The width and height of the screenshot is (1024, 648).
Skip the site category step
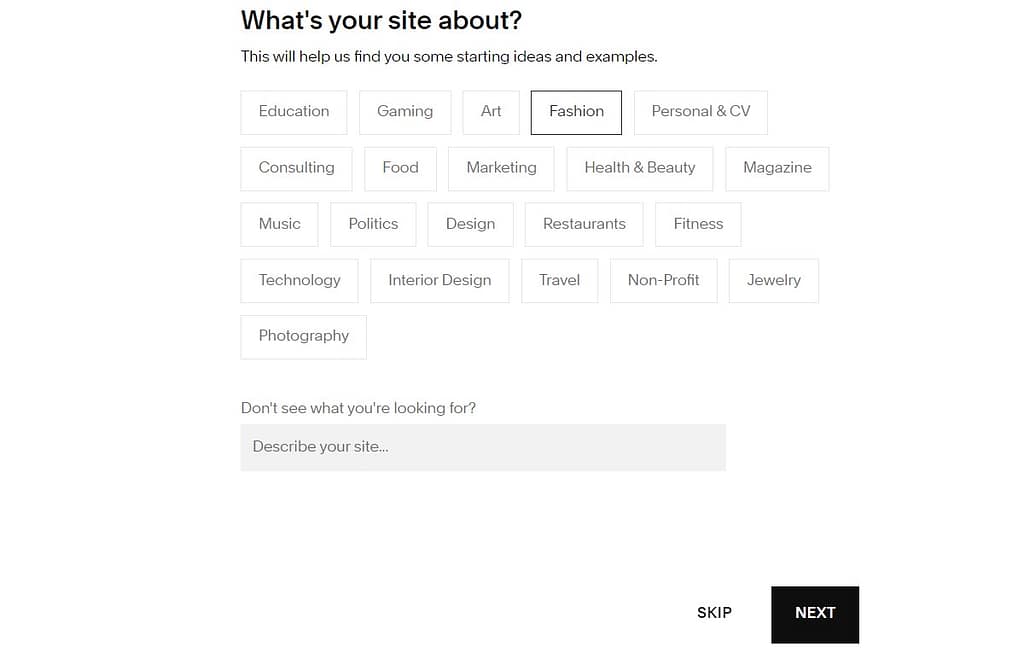[714, 613]
